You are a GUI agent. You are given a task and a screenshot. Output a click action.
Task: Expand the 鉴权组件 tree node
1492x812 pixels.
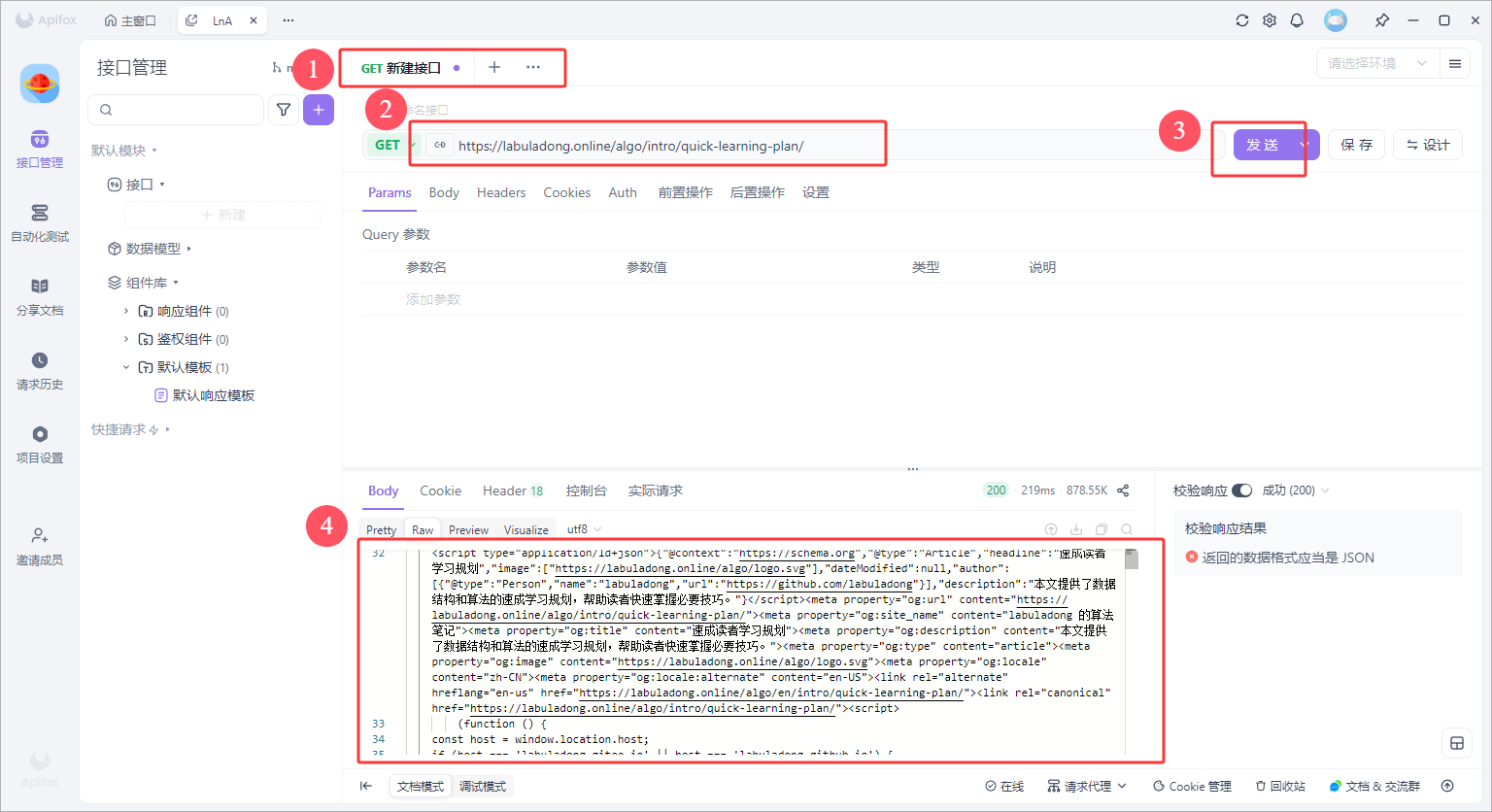(x=126, y=339)
